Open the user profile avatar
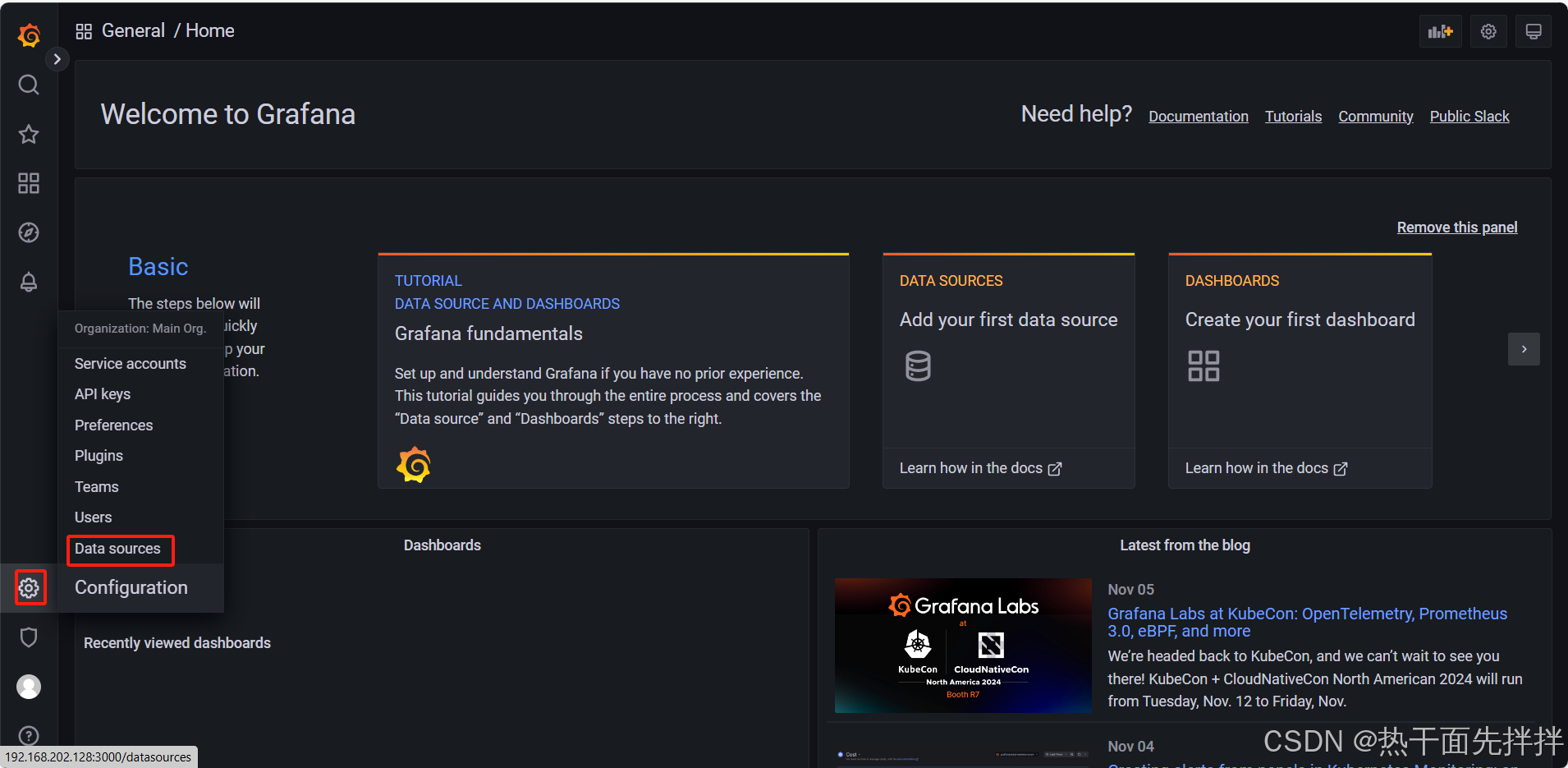1568x768 pixels. [29, 687]
